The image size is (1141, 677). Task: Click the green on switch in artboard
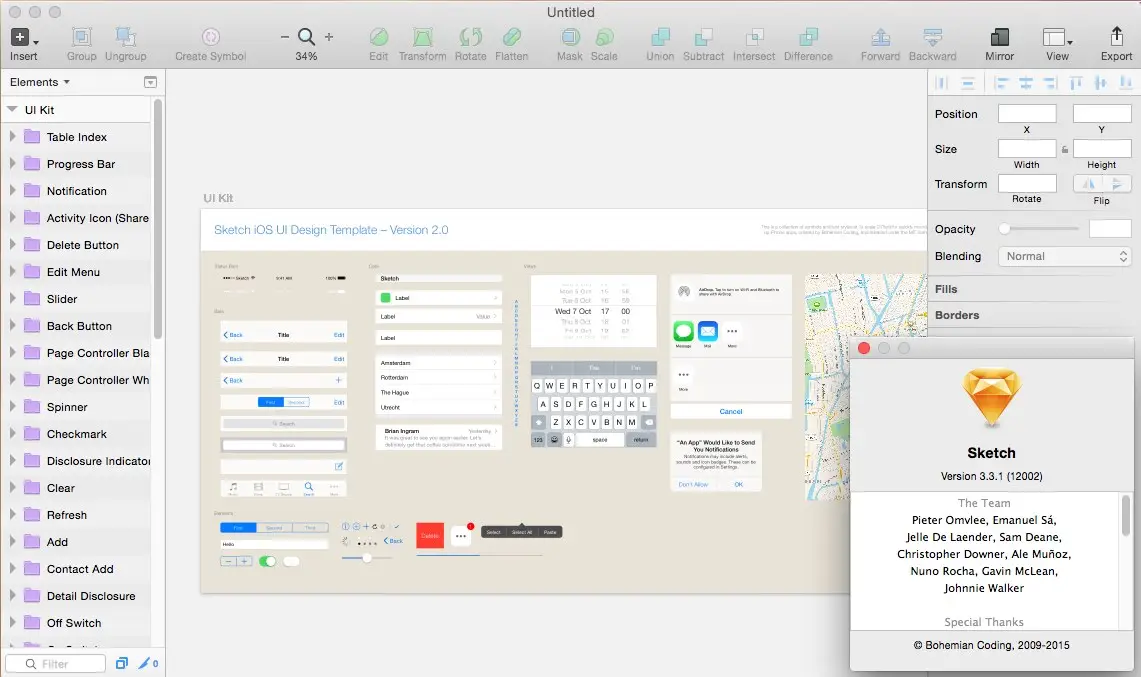(x=267, y=561)
